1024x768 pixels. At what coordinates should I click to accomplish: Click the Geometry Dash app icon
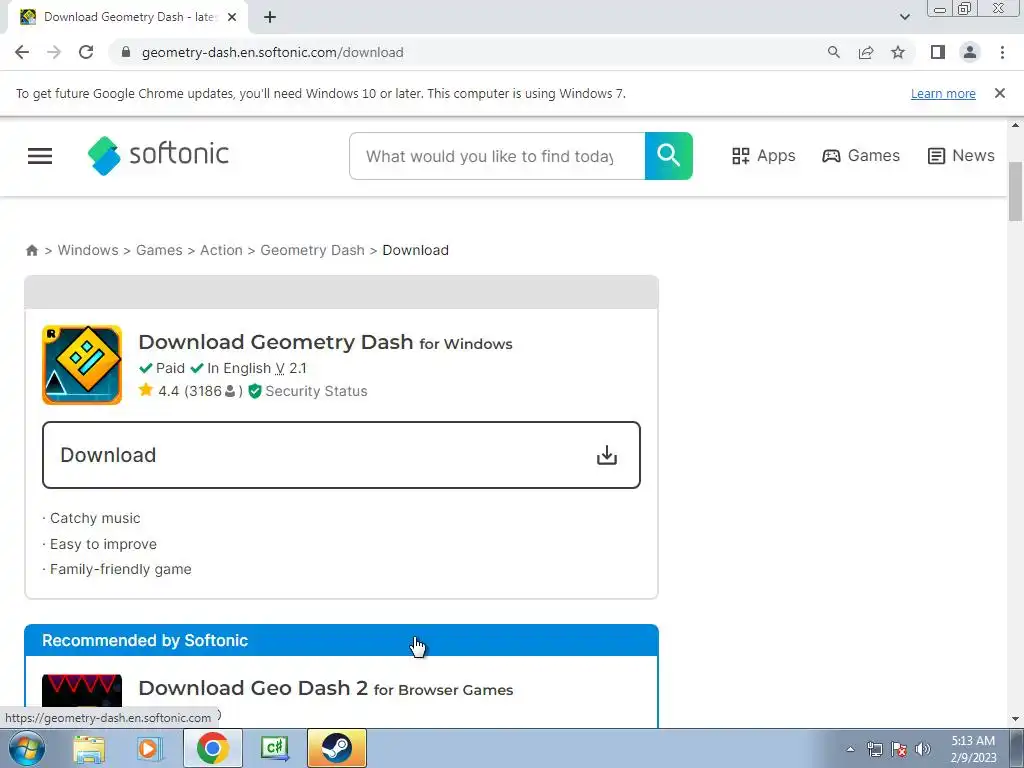point(82,365)
